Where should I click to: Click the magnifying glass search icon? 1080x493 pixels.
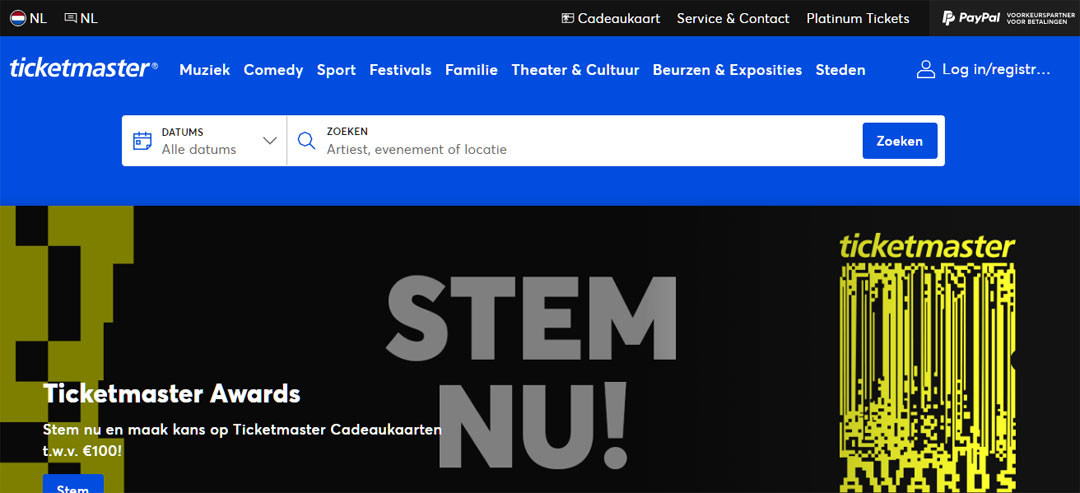coord(306,140)
